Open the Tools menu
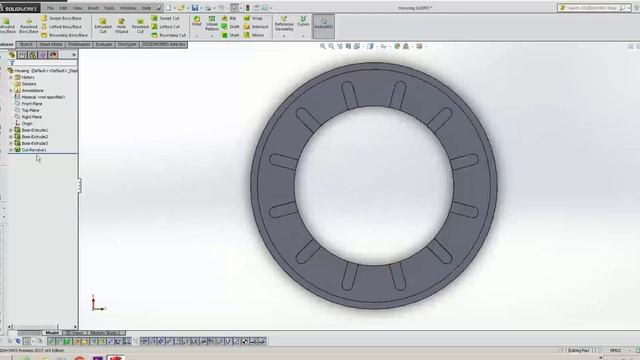This screenshot has width=640, height=360. (x=109, y=8)
